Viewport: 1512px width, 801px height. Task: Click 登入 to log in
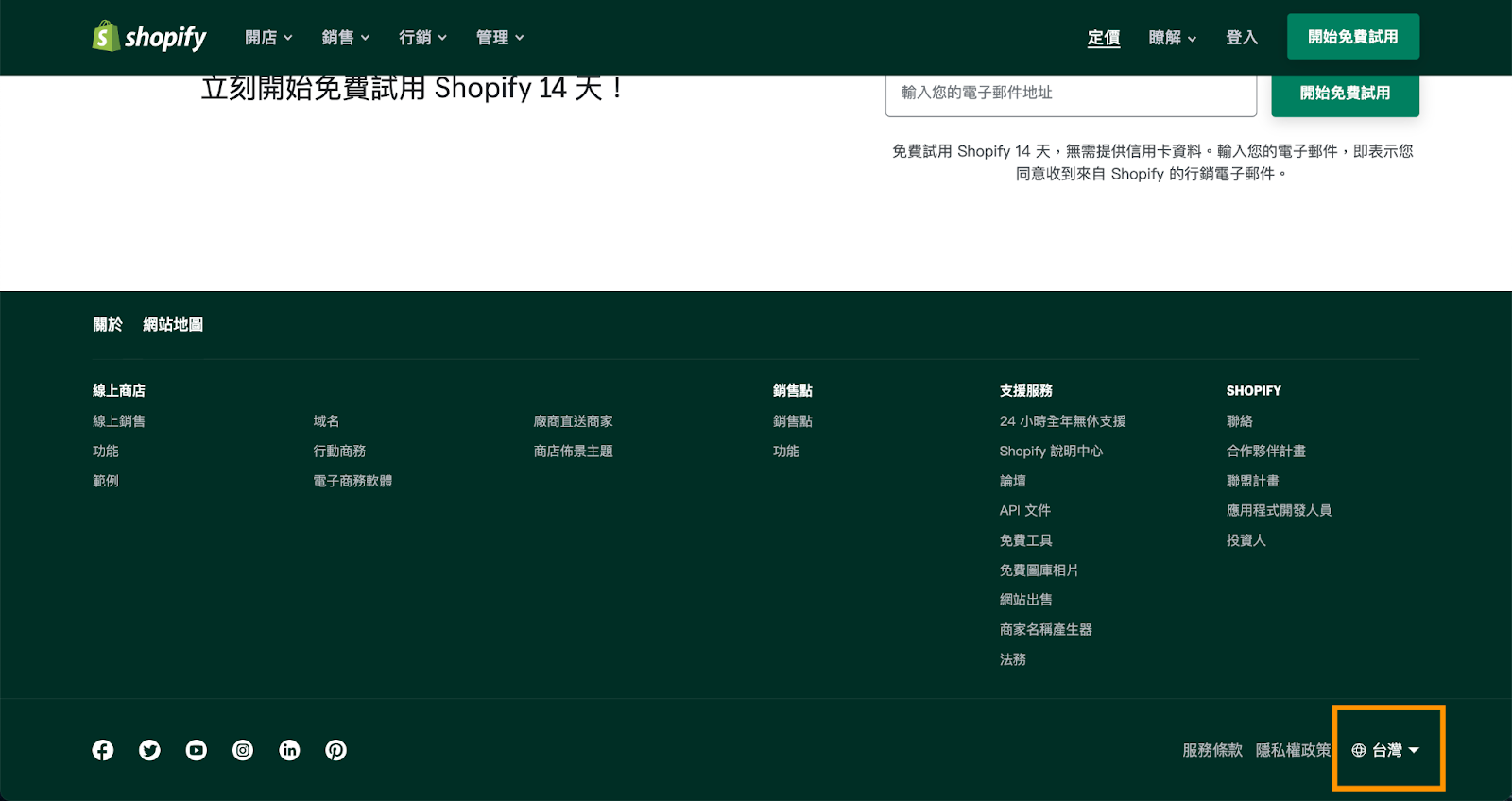point(1242,38)
